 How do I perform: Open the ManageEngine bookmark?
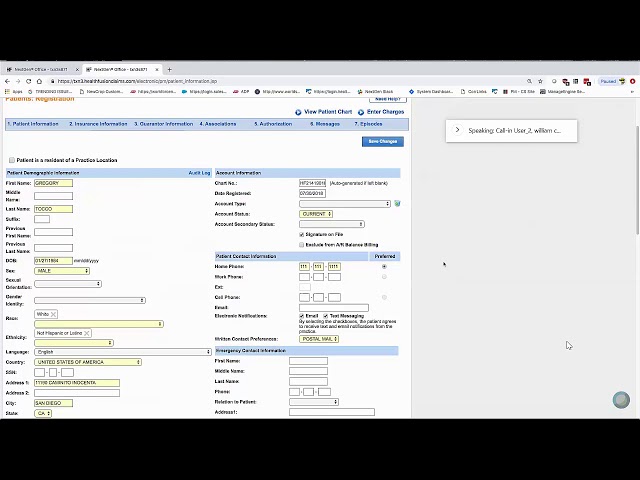(562, 91)
